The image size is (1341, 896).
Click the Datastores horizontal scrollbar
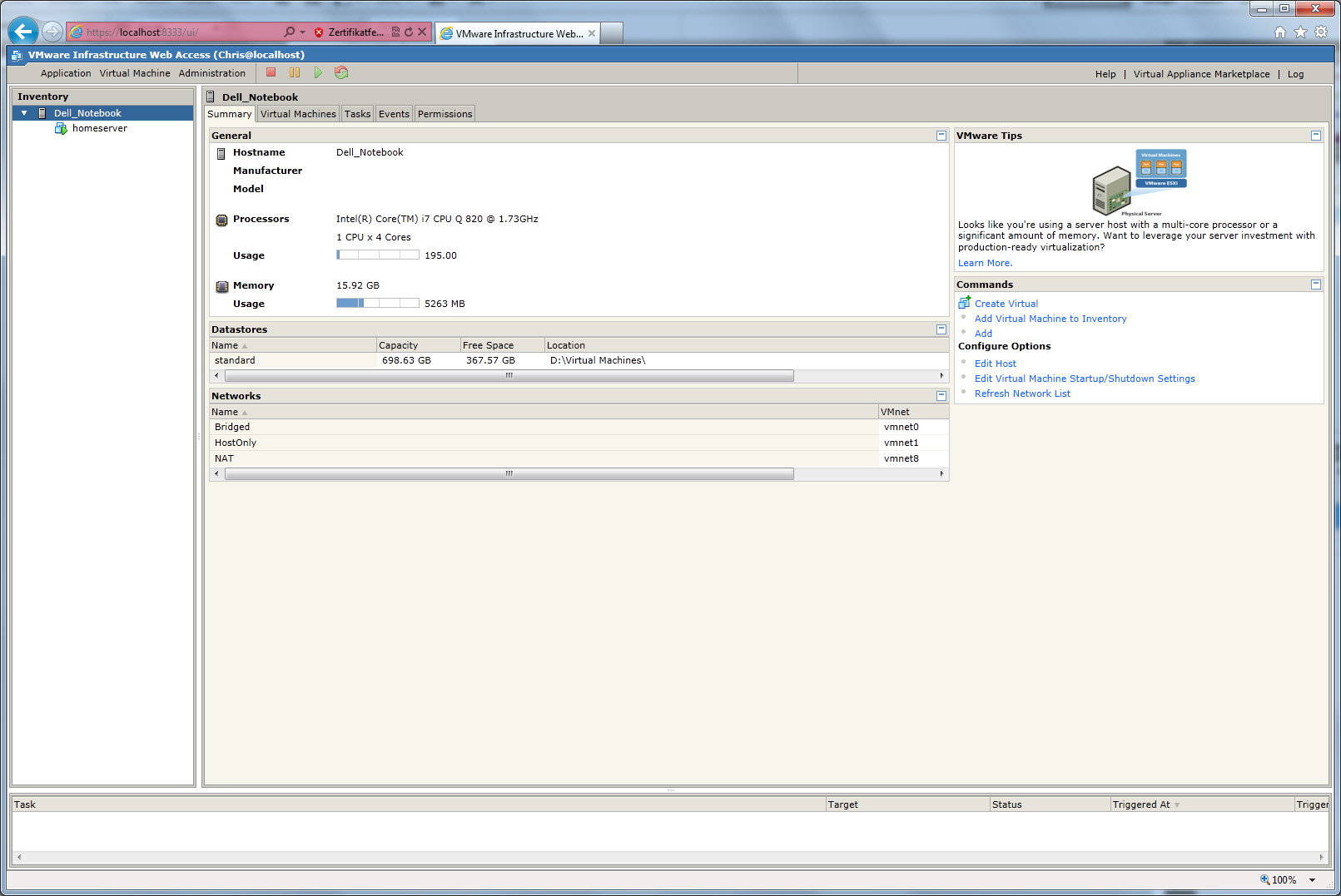tap(509, 376)
